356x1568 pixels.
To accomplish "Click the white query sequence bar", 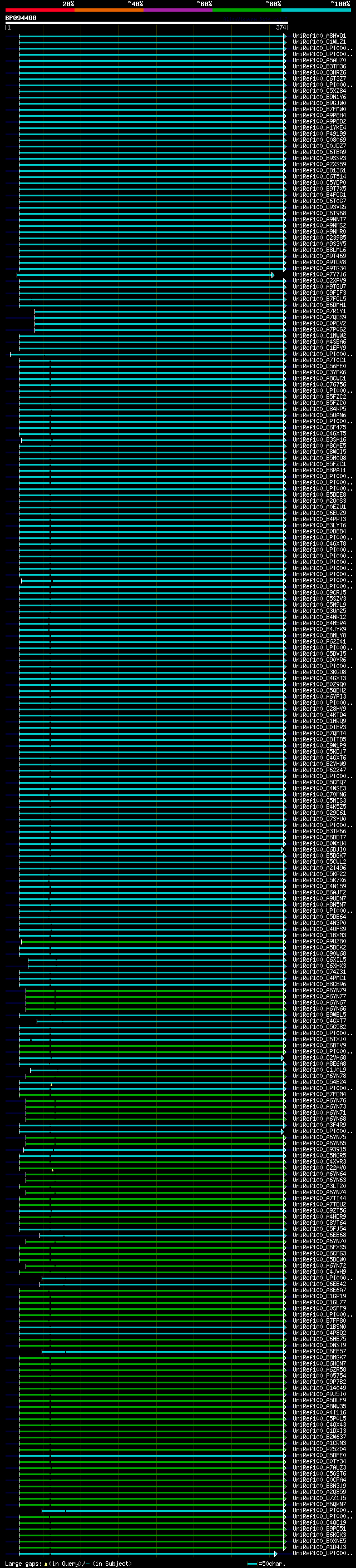I will [x=147, y=23].
